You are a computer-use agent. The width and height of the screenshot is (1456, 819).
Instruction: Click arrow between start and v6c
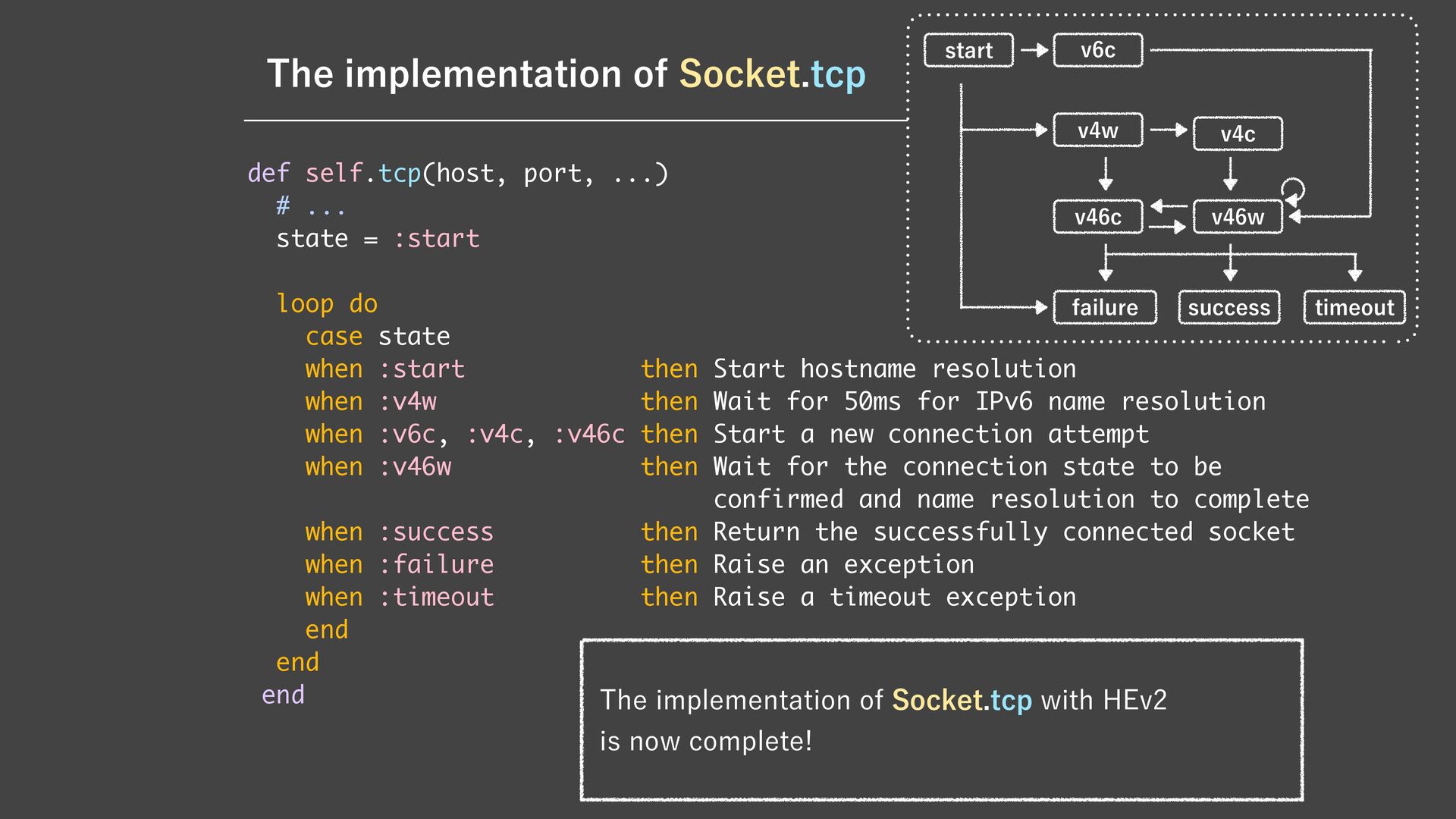click(1034, 51)
